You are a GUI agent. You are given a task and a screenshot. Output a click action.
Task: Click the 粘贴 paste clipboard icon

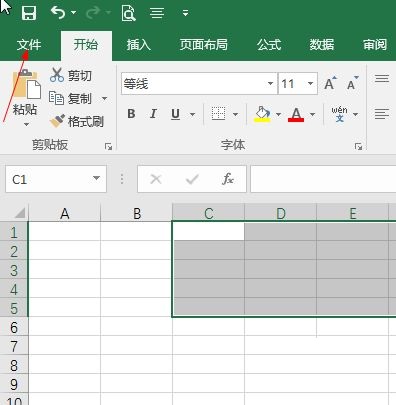point(26,84)
